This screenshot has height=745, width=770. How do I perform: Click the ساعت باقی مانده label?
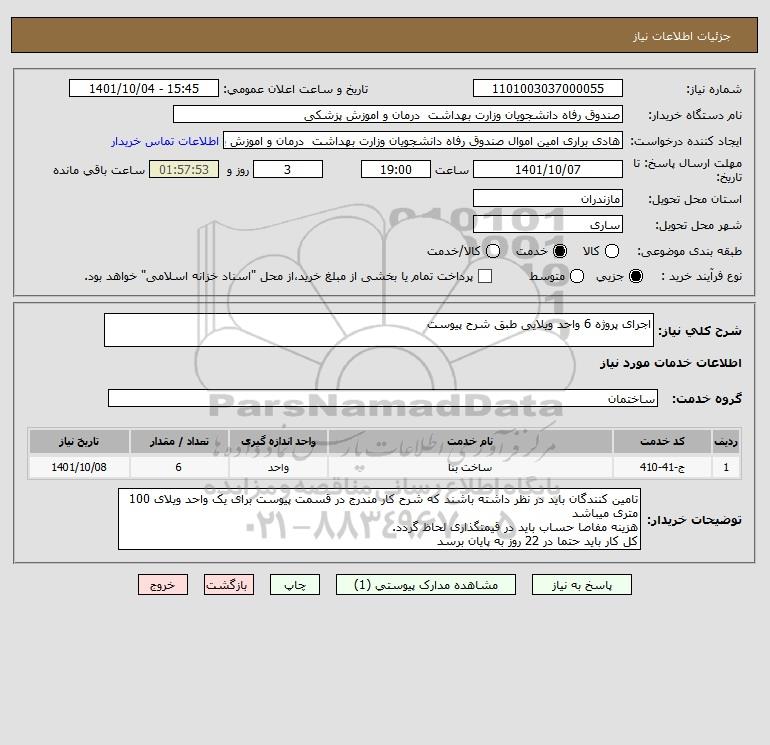99,170
